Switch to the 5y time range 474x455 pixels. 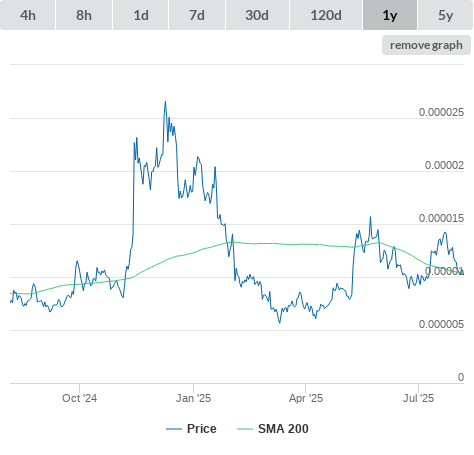pyautogui.click(x=446, y=15)
